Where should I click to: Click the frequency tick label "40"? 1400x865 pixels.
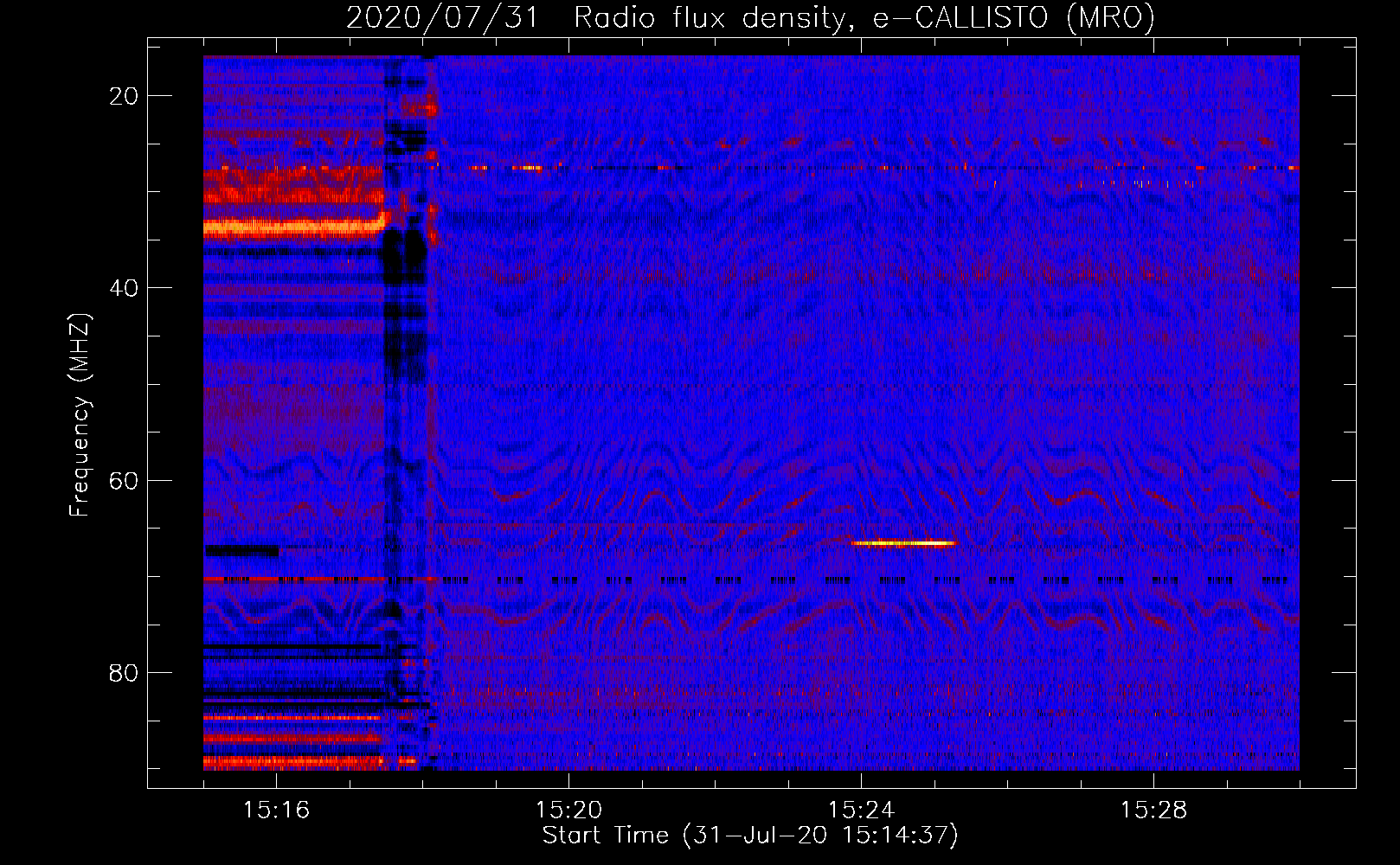124,288
